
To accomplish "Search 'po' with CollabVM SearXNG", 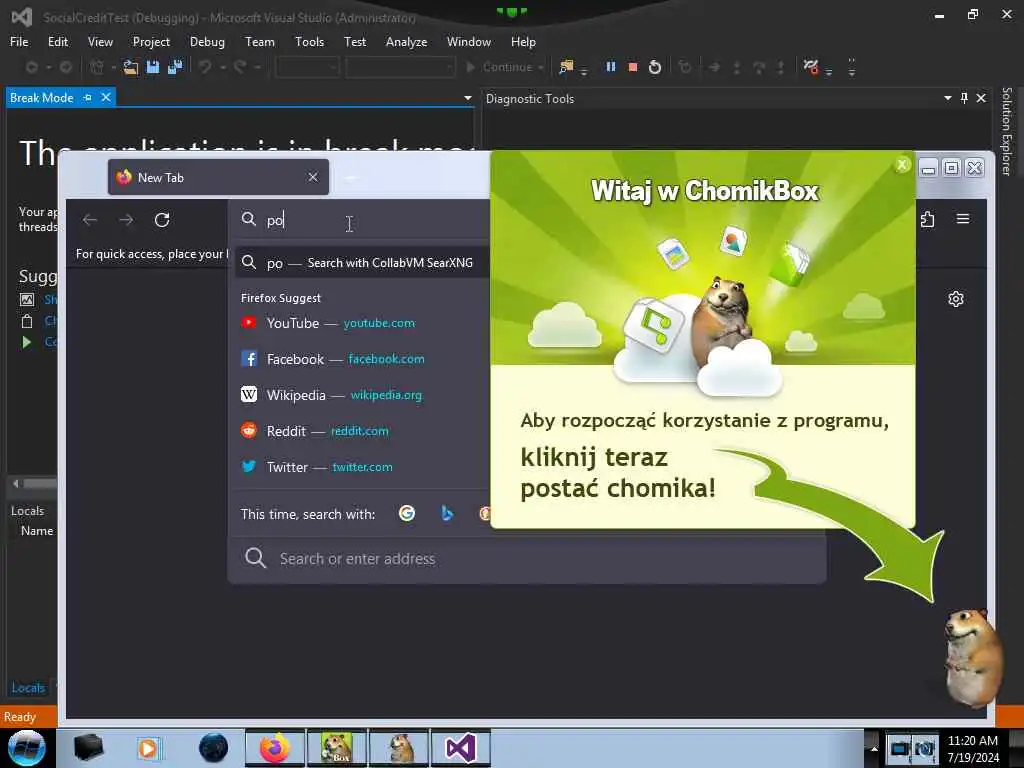I will coord(362,263).
